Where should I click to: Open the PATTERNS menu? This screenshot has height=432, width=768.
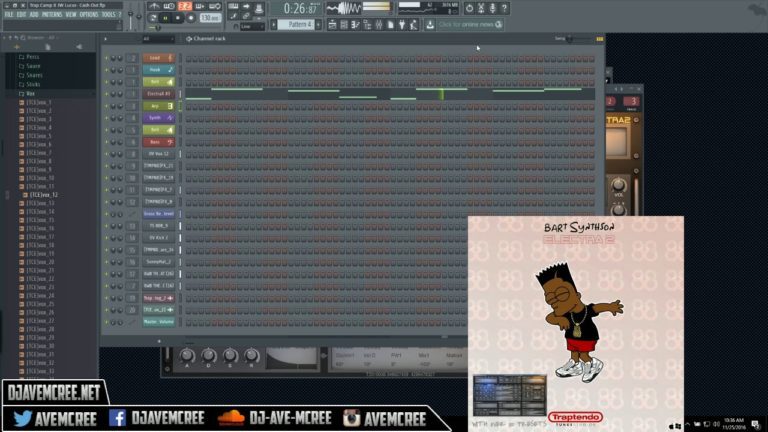[52, 15]
